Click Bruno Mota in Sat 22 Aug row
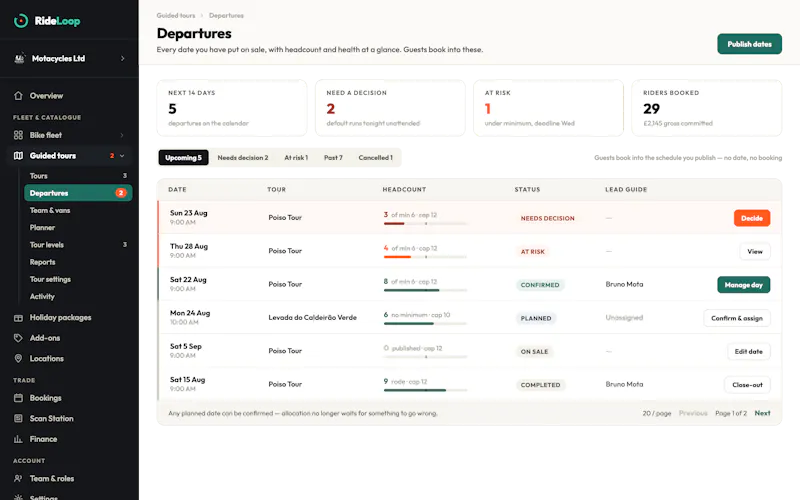The width and height of the screenshot is (800, 500). pyautogui.click(x=624, y=284)
